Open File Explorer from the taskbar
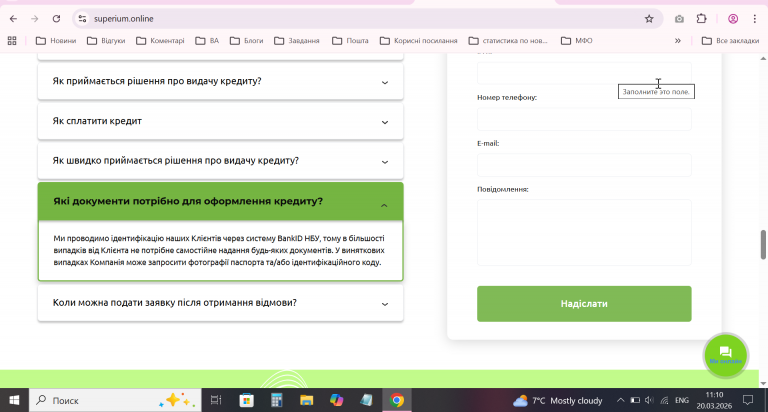The image size is (768, 412). point(307,400)
